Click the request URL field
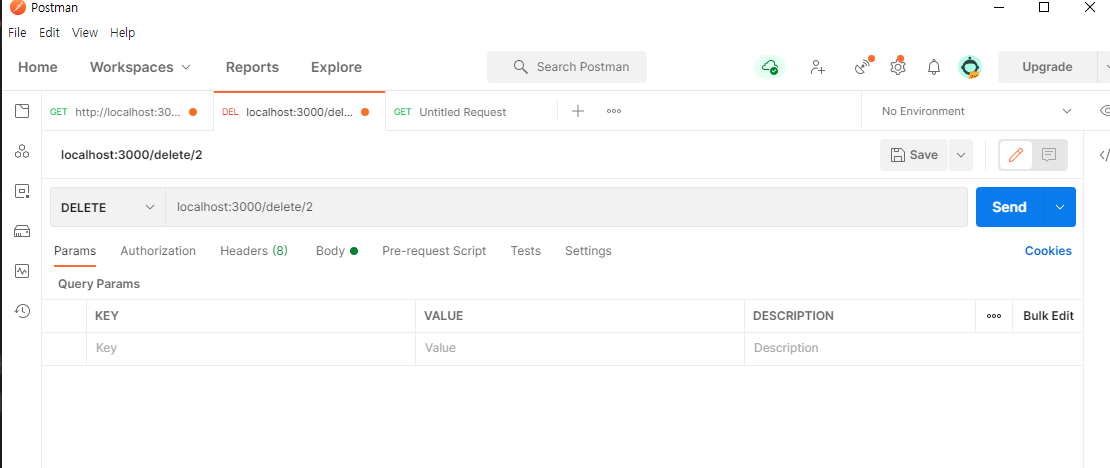The image size is (1110, 468). pos(566,207)
